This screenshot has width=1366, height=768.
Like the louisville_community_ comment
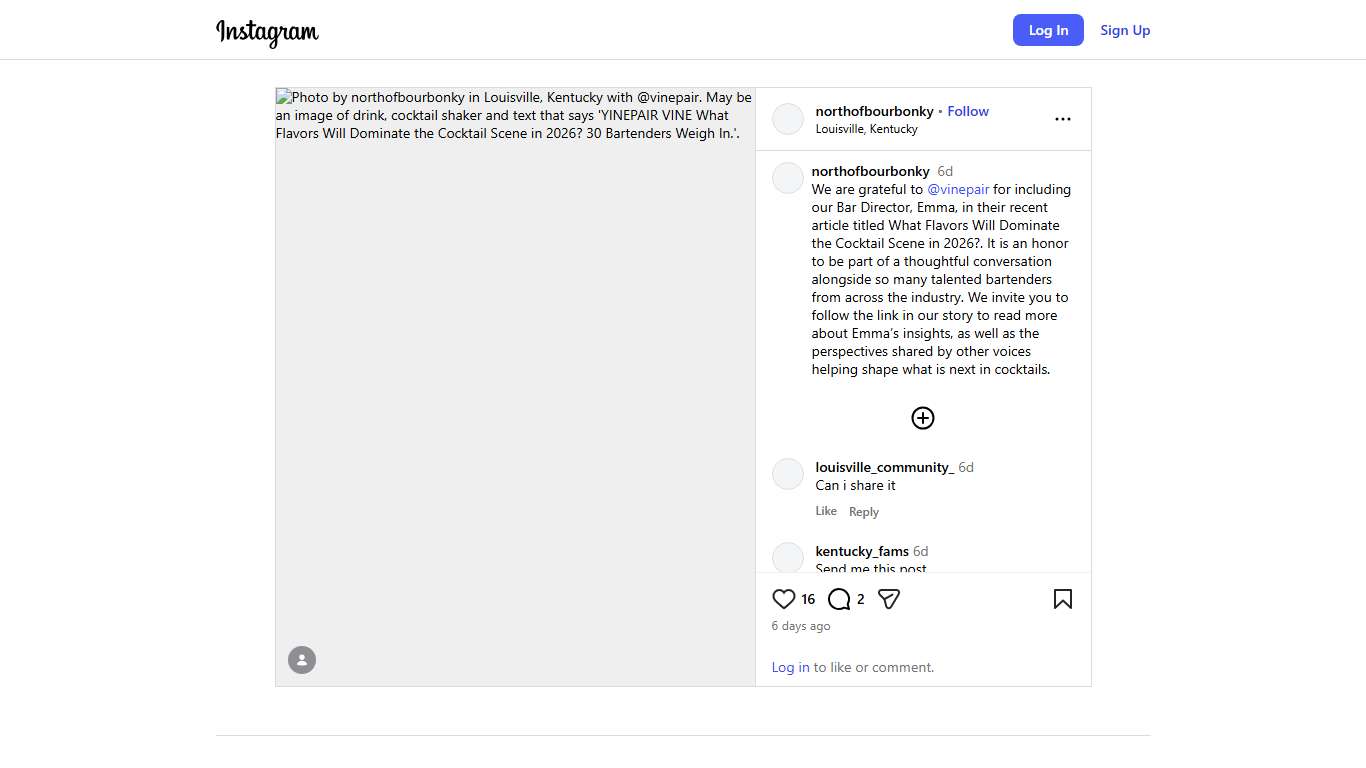point(826,511)
